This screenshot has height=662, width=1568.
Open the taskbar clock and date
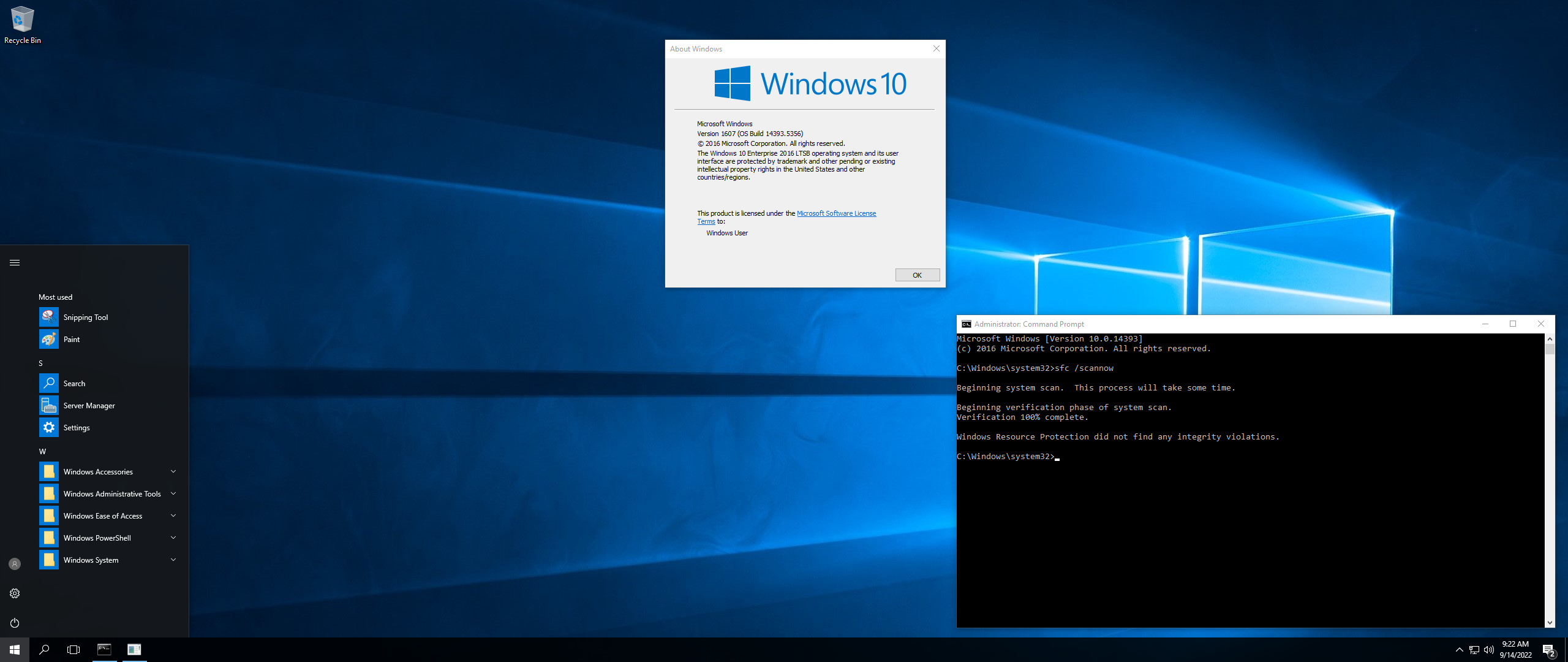click(1515, 650)
